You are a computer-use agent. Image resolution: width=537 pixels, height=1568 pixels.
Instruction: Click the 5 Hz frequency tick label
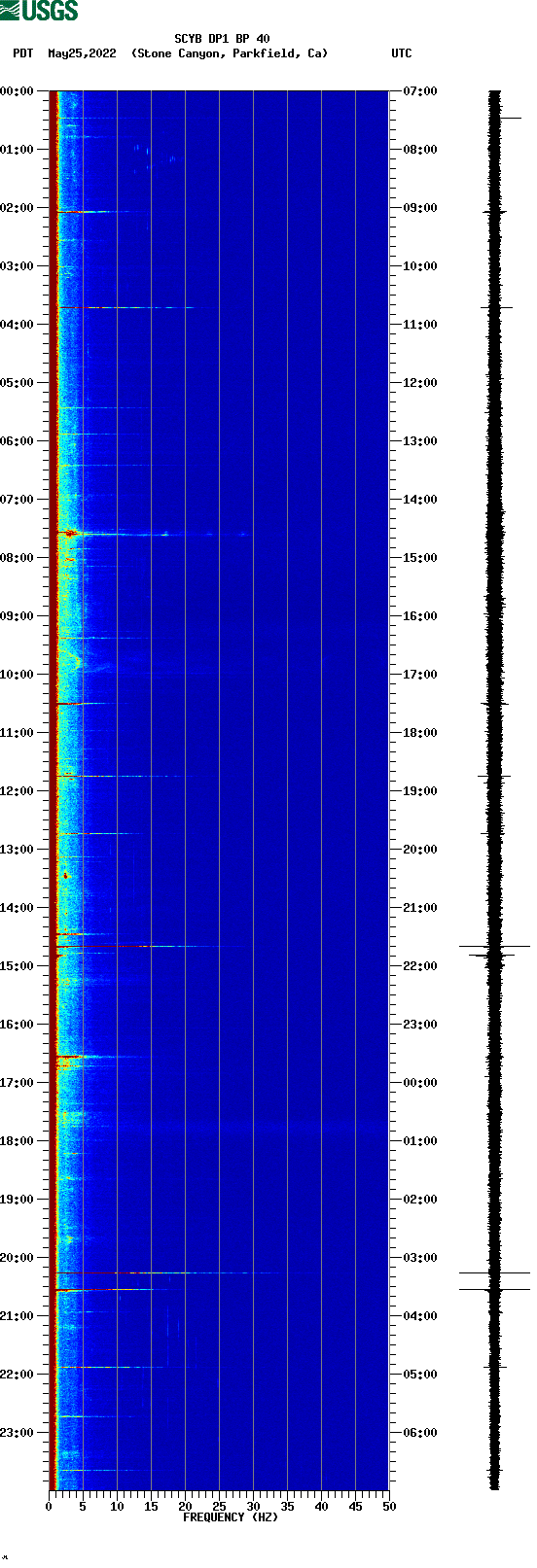83,1507
